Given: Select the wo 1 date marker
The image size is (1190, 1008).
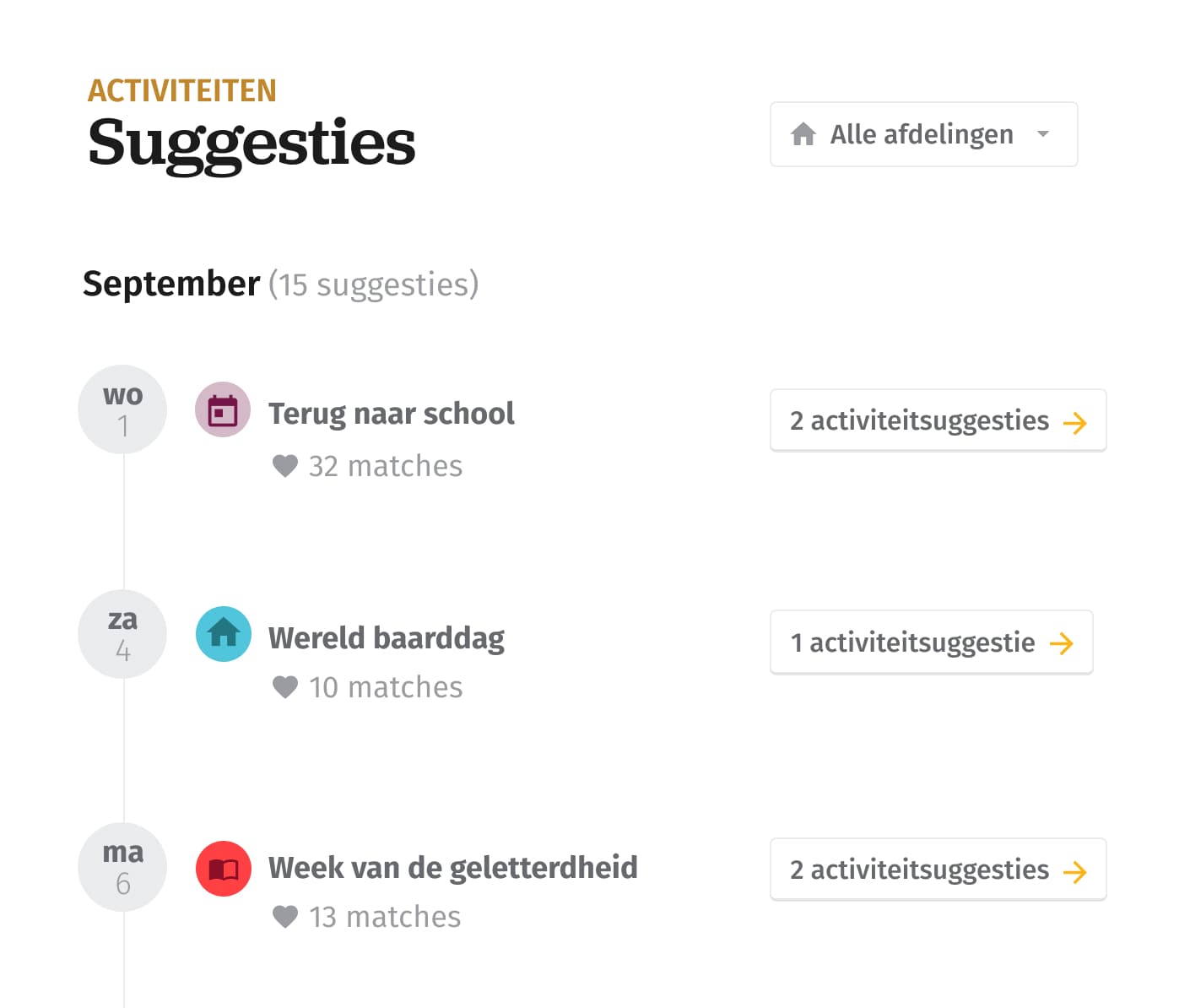Looking at the screenshot, I should tap(122, 409).
